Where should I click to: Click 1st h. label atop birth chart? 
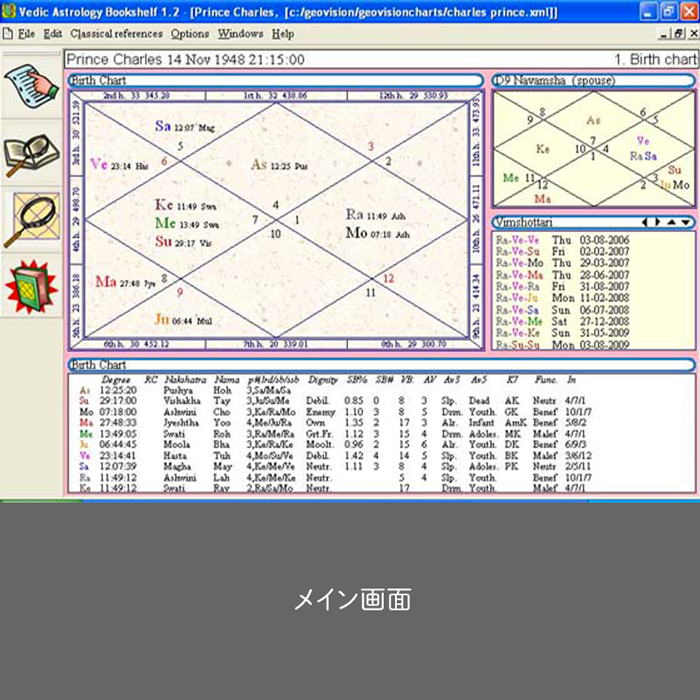(x=275, y=96)
